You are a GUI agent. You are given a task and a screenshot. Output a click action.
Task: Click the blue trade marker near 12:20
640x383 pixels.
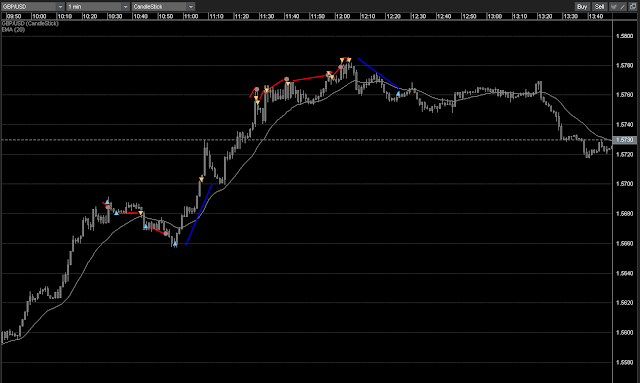coord(398,94)
